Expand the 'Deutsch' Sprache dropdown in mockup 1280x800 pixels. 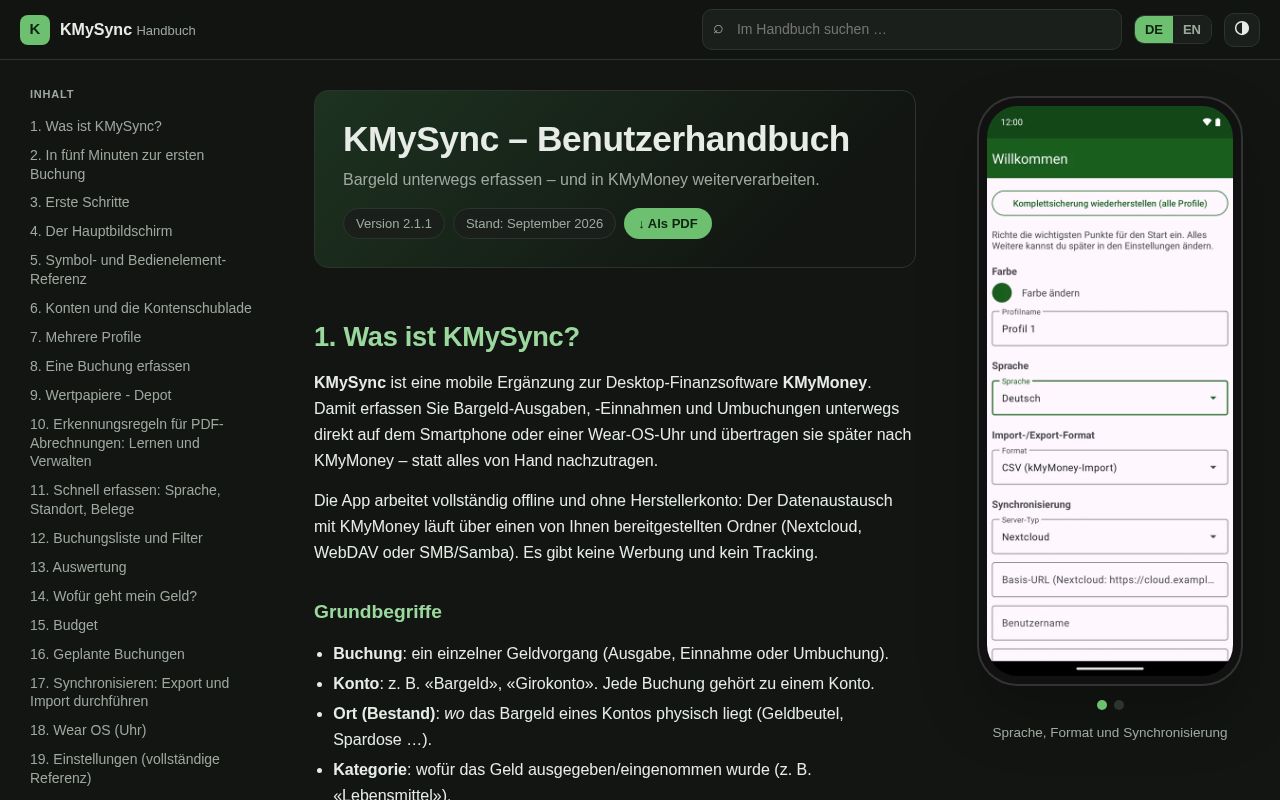(1110, 398)
